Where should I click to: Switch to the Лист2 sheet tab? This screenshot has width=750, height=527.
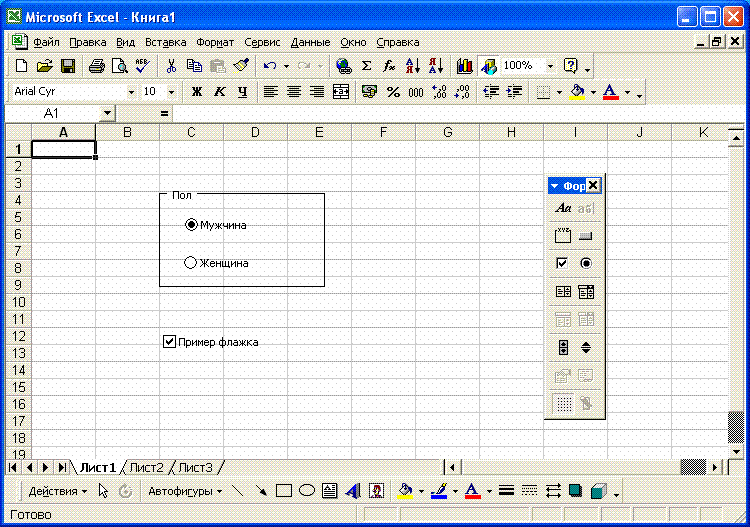click(146, 467)
